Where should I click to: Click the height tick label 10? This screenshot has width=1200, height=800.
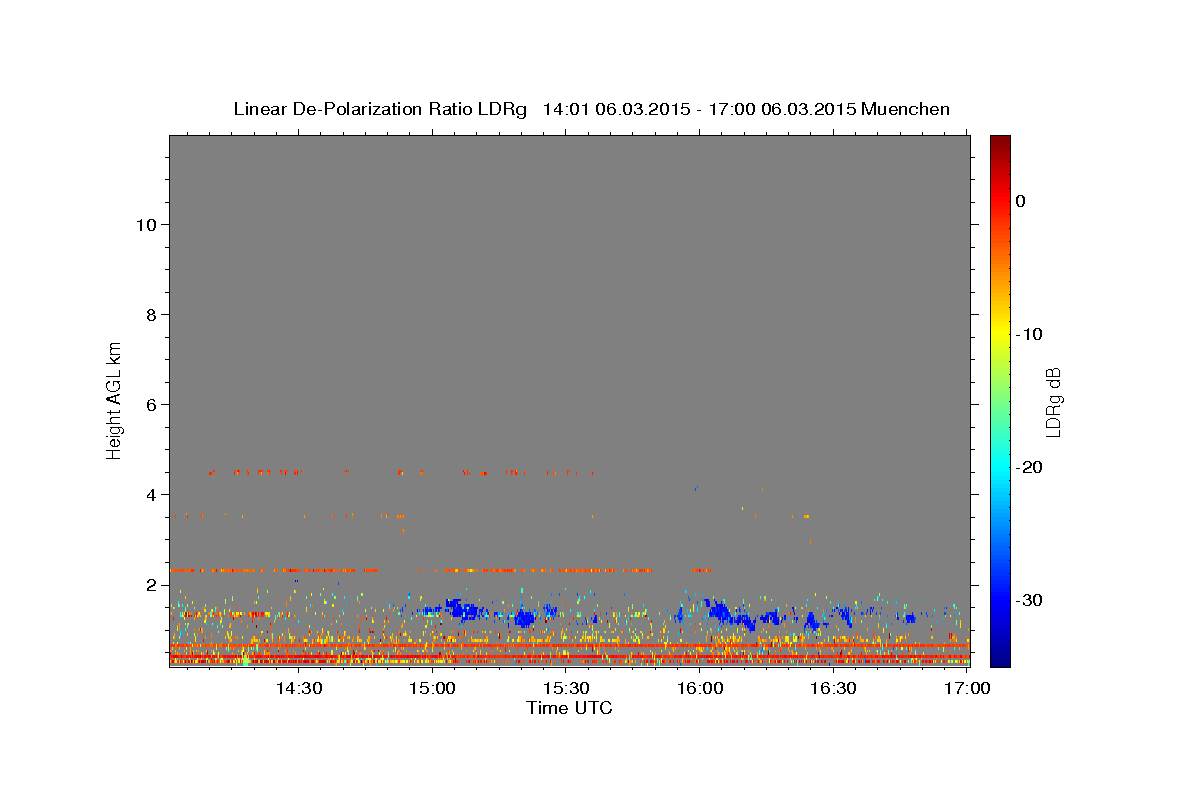pos(146,224)
